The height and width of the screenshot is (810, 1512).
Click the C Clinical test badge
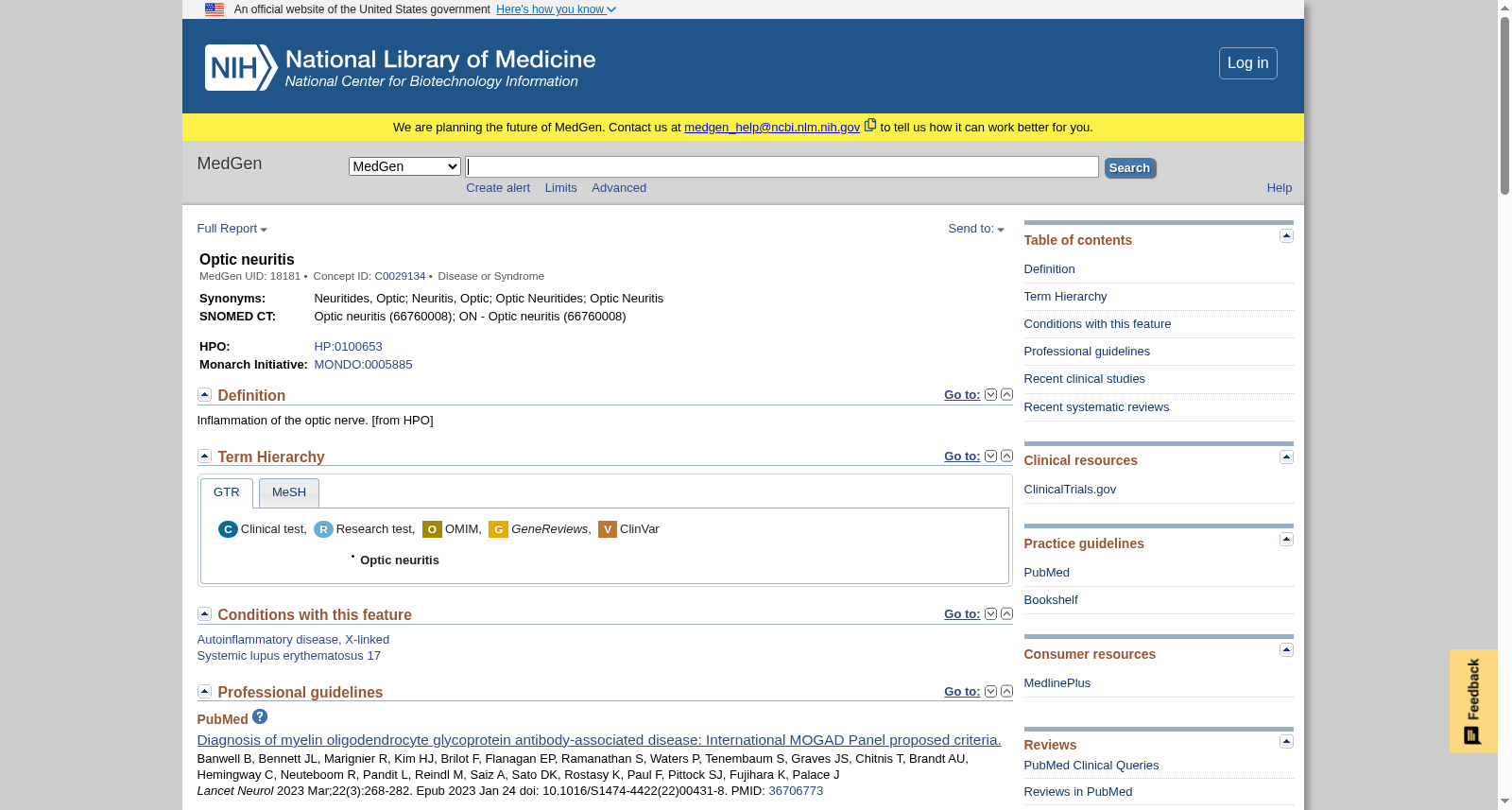[x=228, y=529]
